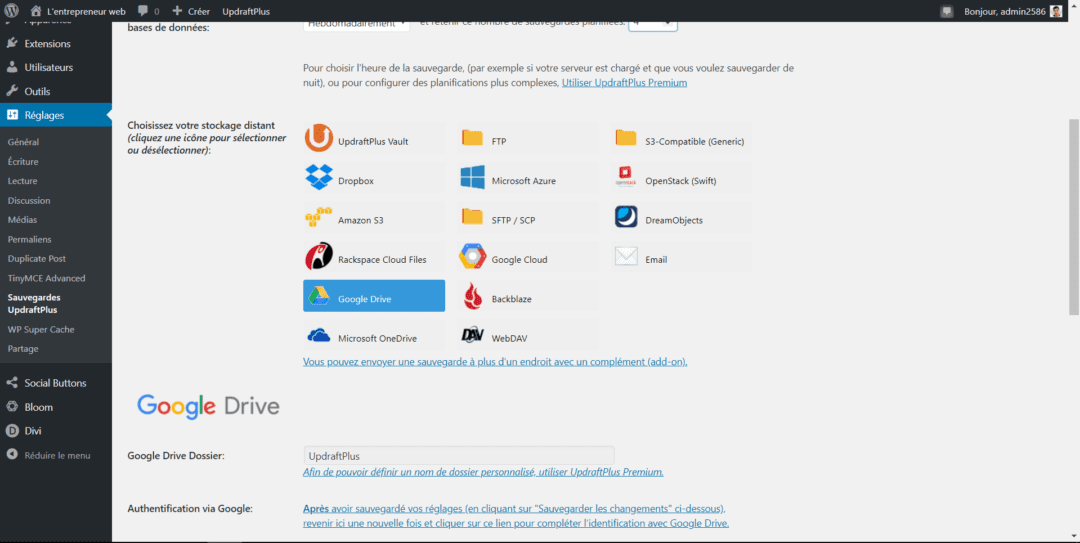Choose the Email envelope icon
The width and height of the screenshot is (1080, 543).
tap(626, 256)
